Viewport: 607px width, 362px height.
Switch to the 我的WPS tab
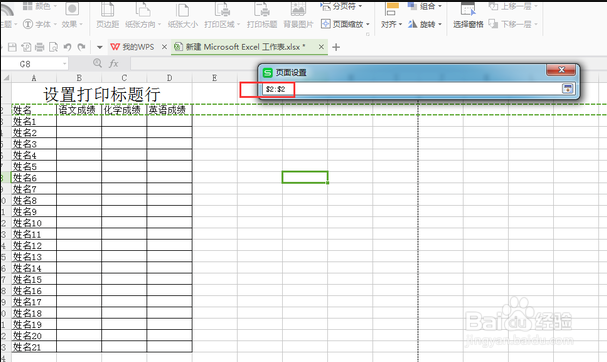[x=132, y=47]
